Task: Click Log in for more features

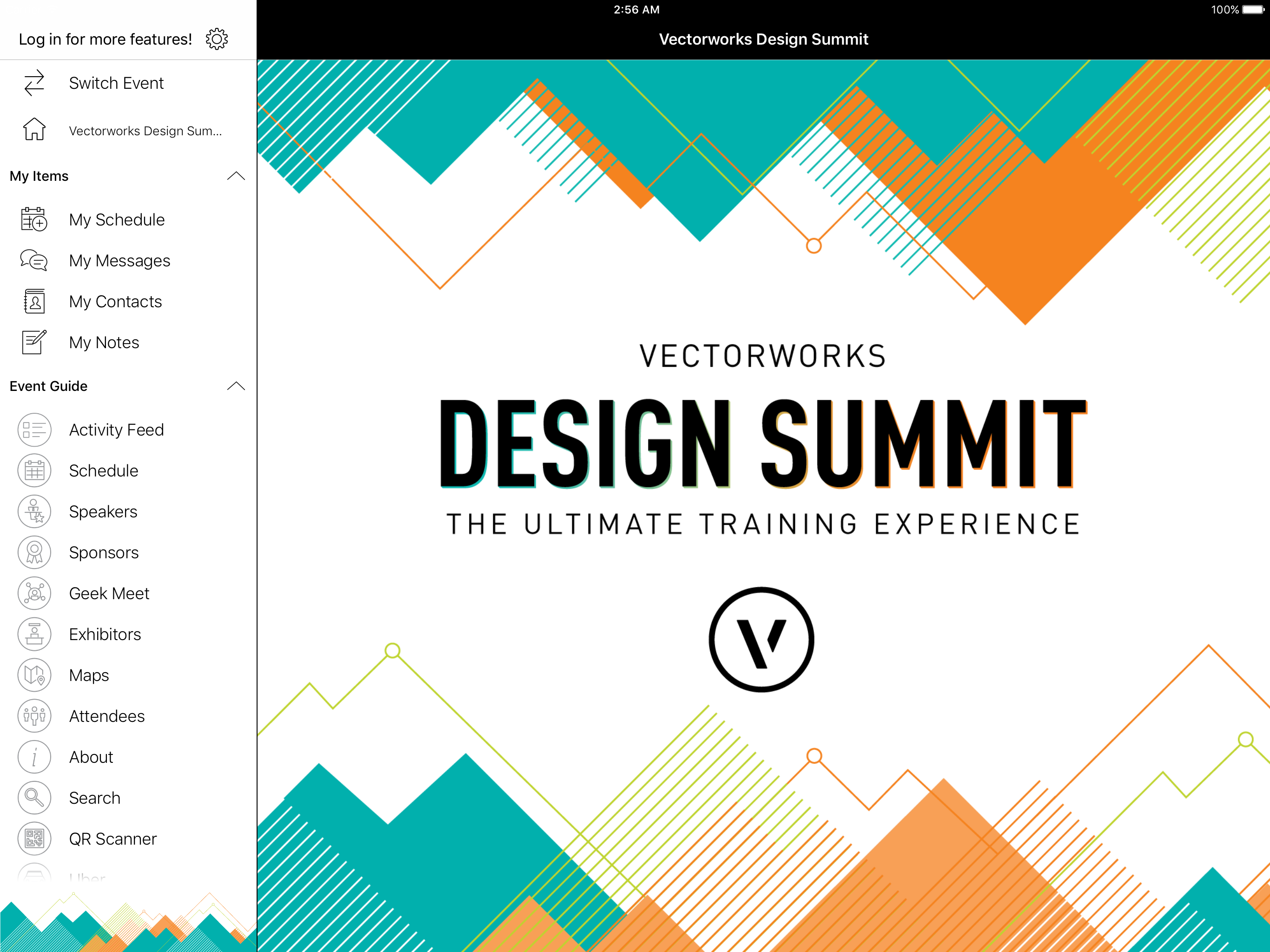Action: click(x=105, y=39)
